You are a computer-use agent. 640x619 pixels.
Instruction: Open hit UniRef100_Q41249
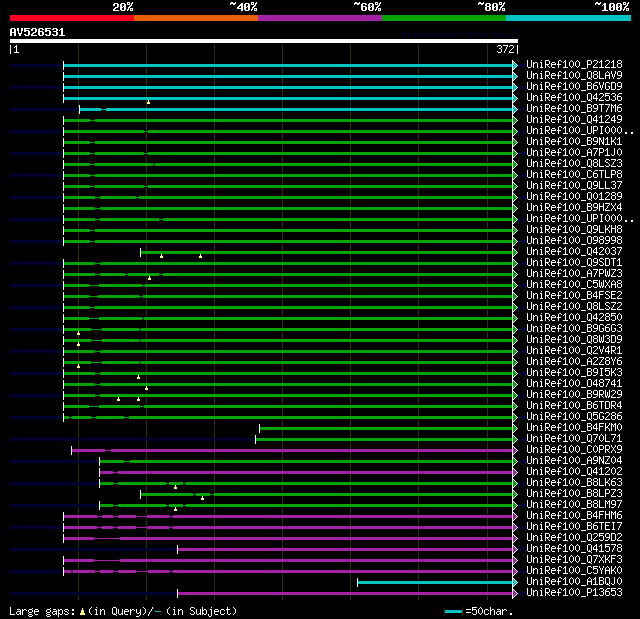pyautogui.click(x=574, y=120)
